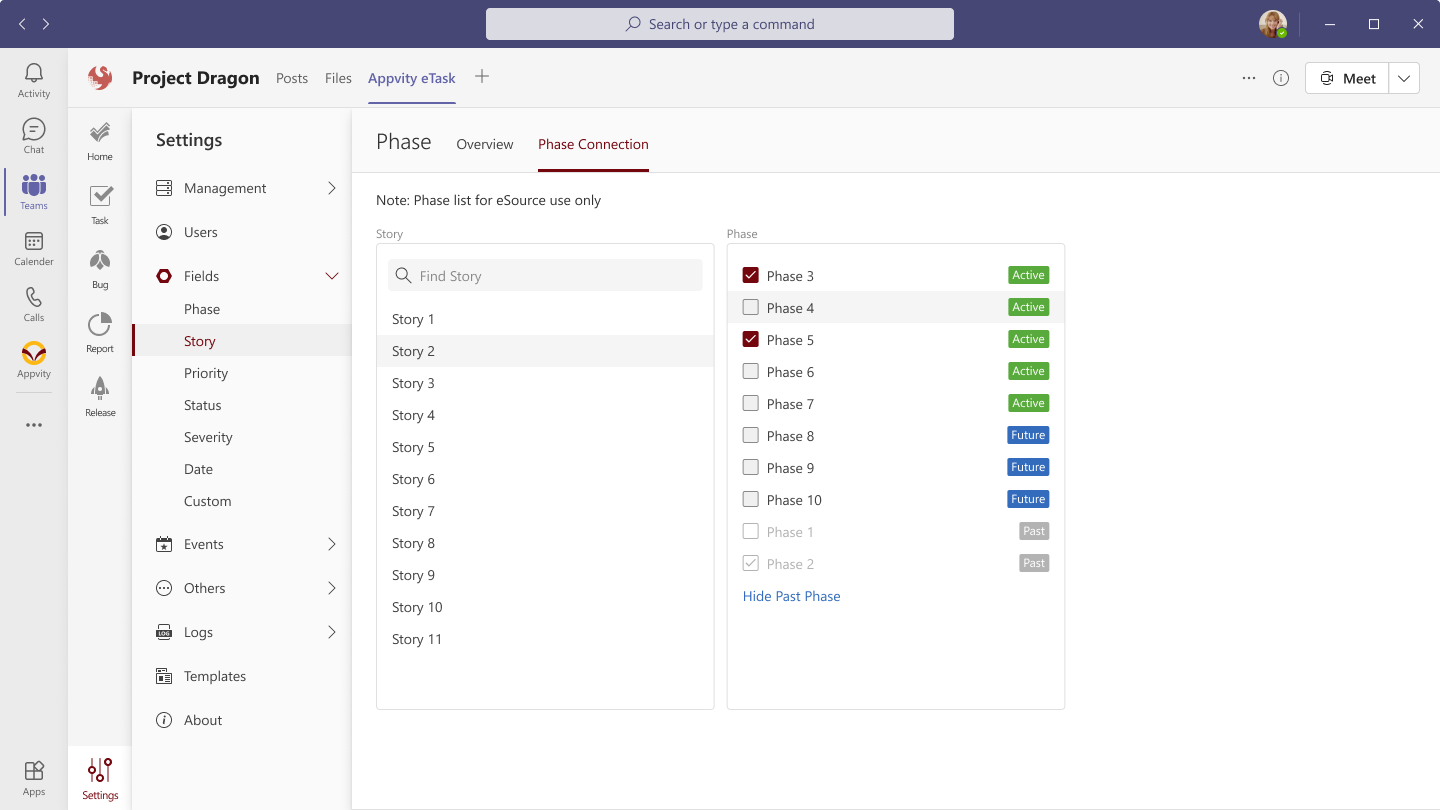This screenshot has width=1440, height=810.
Task: Open the Meet button dropdown arrow
Action: point(1404,78)
